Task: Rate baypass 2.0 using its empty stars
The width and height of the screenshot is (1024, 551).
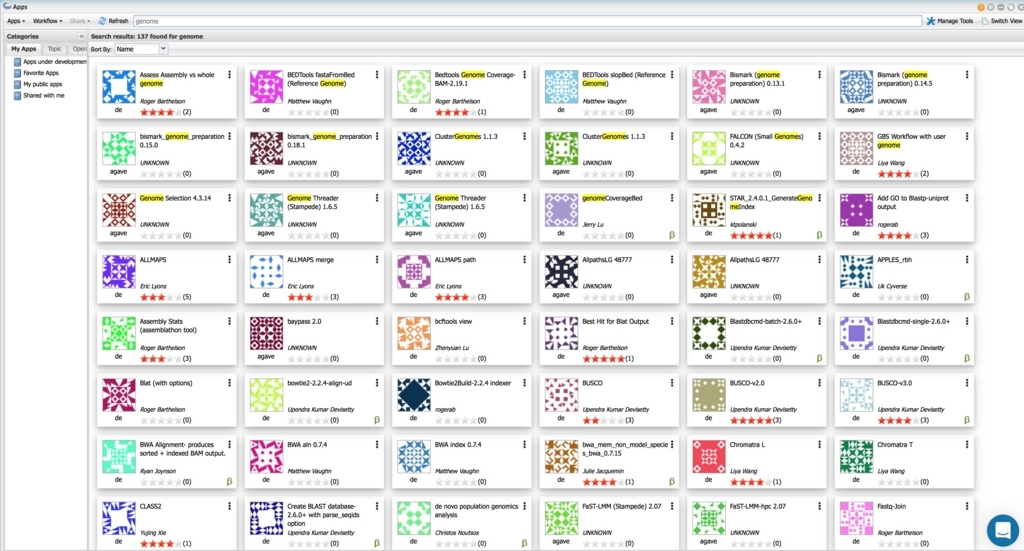Action: click(308, 358)
